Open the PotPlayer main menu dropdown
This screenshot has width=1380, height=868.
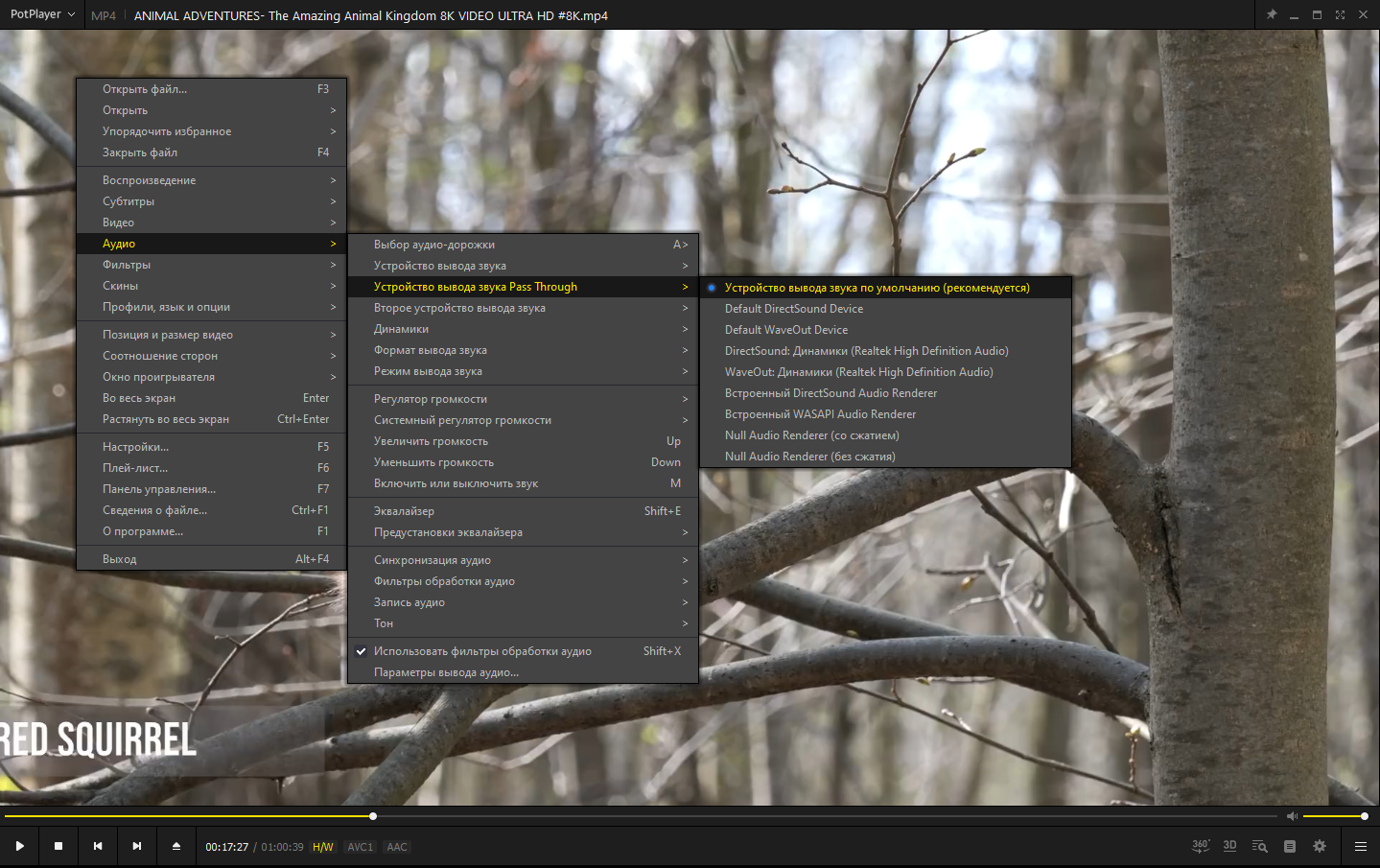(x=42, y=14)
